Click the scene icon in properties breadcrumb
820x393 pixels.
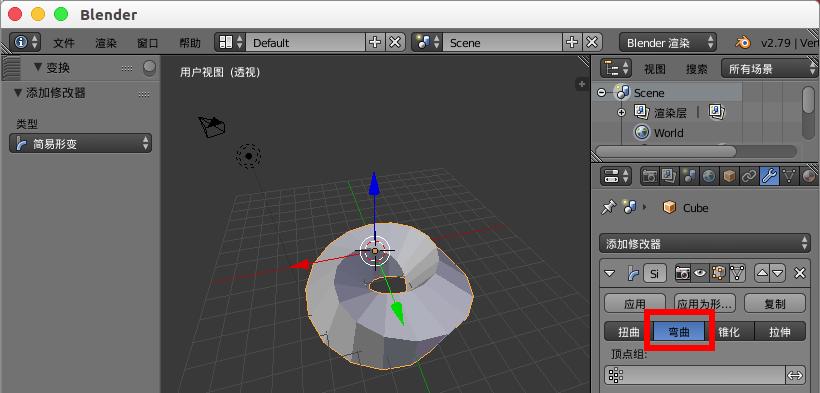click(630, 208)
